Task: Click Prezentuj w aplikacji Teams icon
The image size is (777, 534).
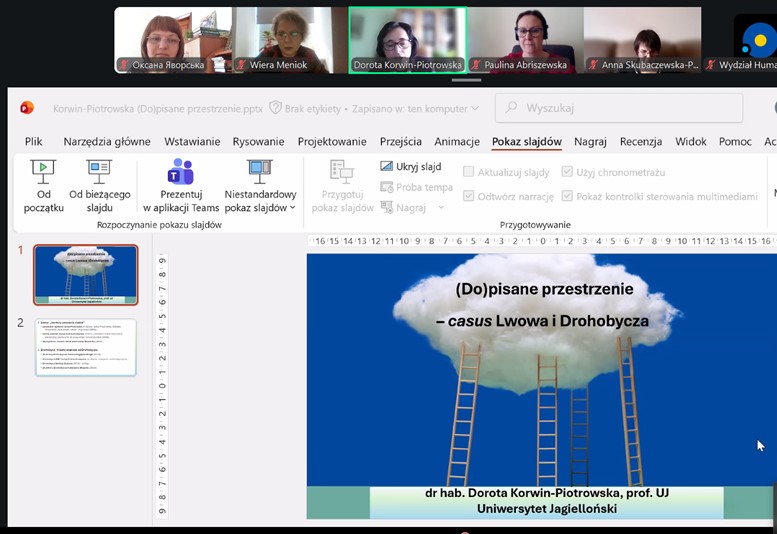Action: coord(181,171)
